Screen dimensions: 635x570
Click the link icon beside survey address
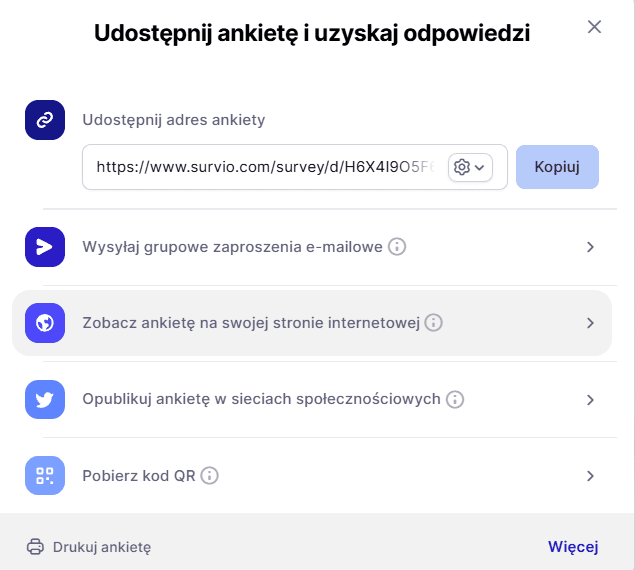coord(45,120)
